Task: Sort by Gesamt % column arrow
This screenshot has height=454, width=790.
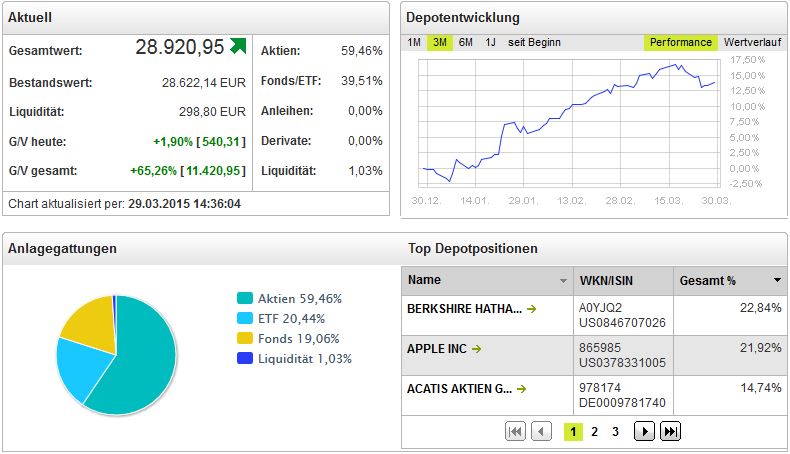Action: 777,280
